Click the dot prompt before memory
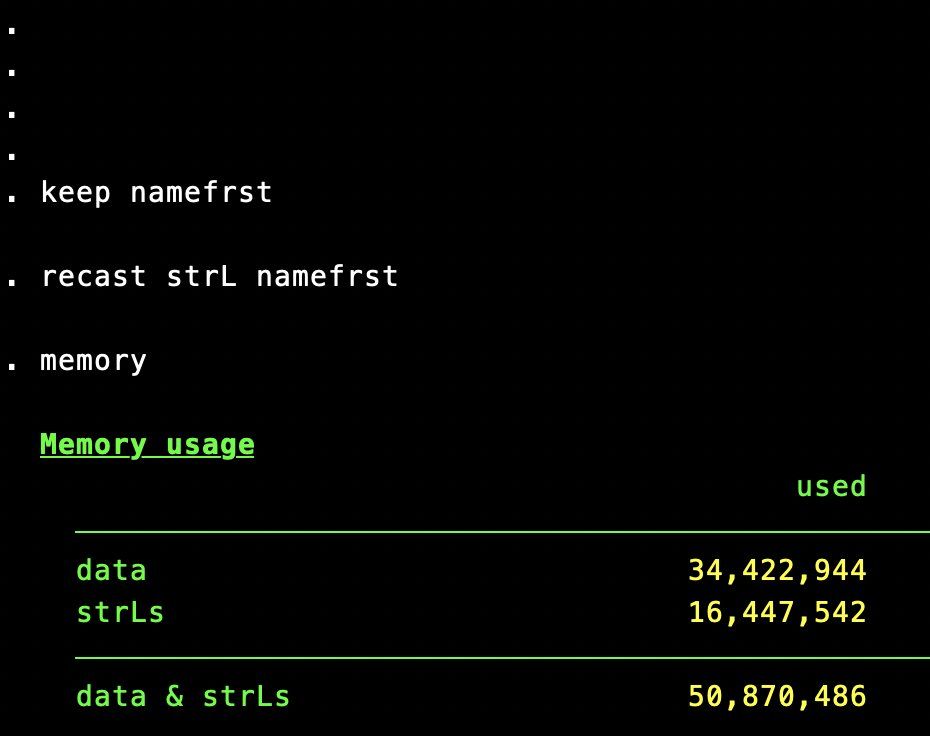The width and height of the screenshot is (930, 736). pos(12,365)
